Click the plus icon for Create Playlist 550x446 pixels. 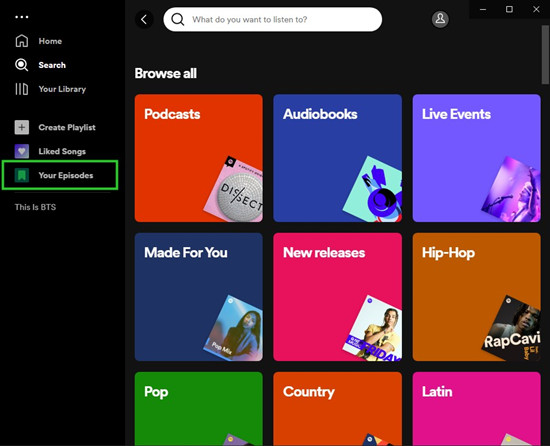tap(22, 127)
